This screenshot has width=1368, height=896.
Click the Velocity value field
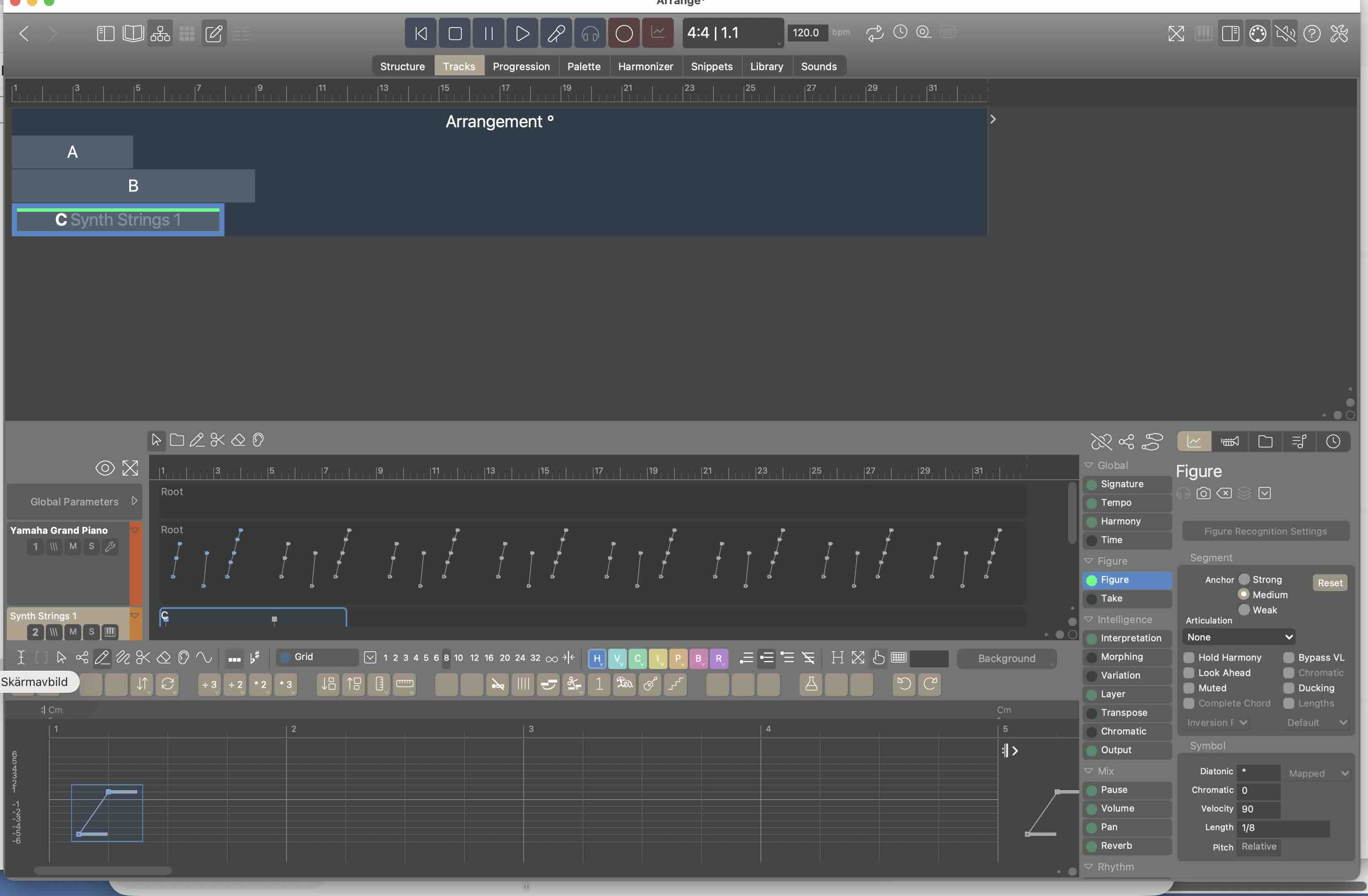click(1257, 809)
